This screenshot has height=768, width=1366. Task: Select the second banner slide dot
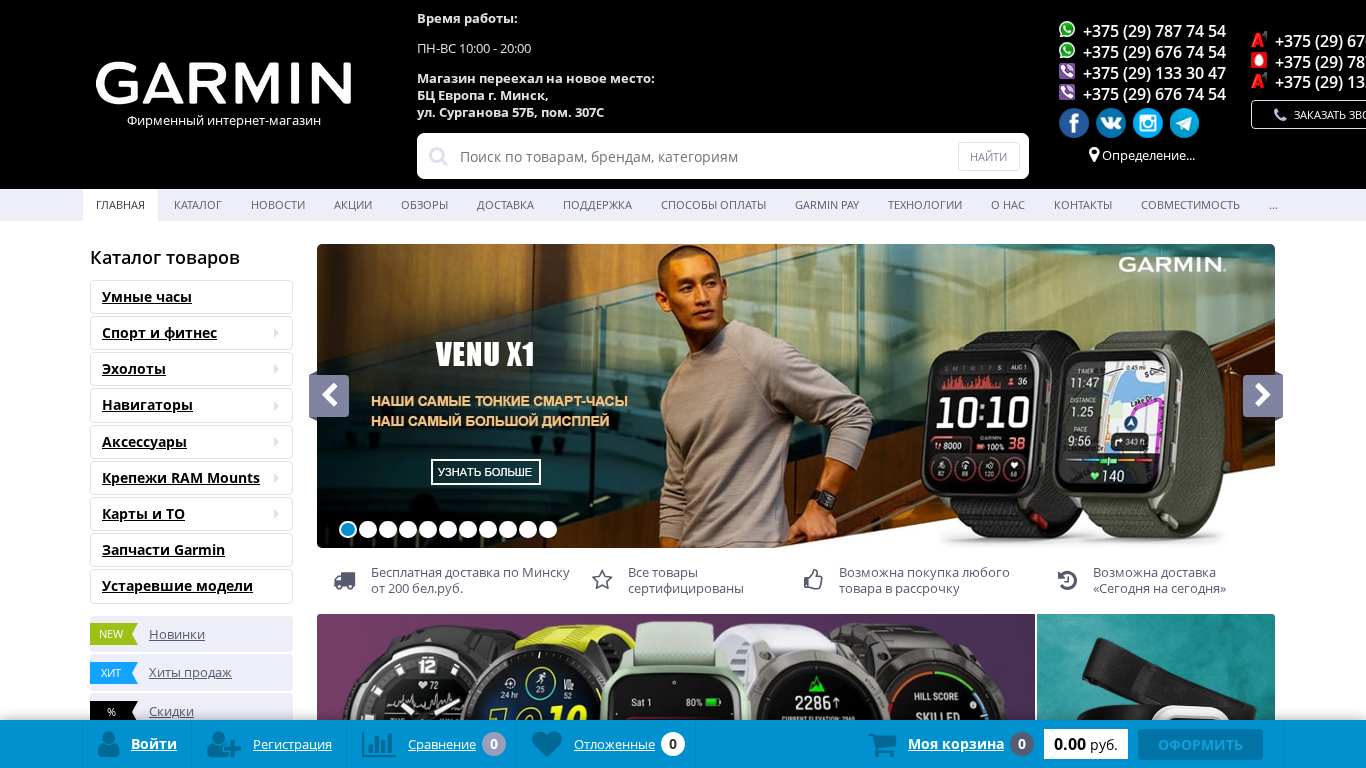pyautogui.click(x=368, y=530)
